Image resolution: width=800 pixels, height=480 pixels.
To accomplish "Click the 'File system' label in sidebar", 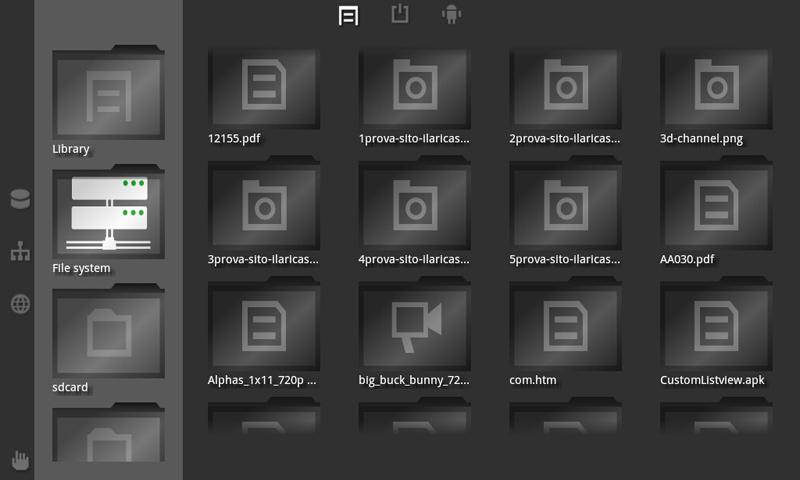I will (81, 268).
